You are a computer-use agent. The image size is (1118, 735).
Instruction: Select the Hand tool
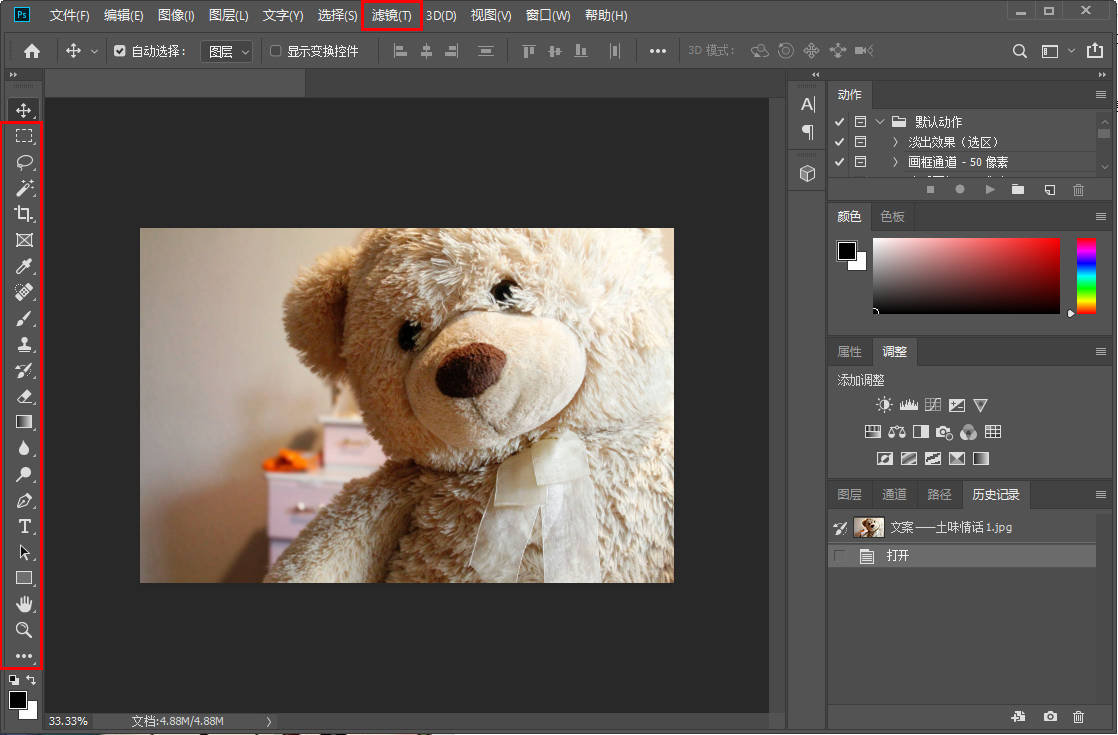[x=24, y=603]
